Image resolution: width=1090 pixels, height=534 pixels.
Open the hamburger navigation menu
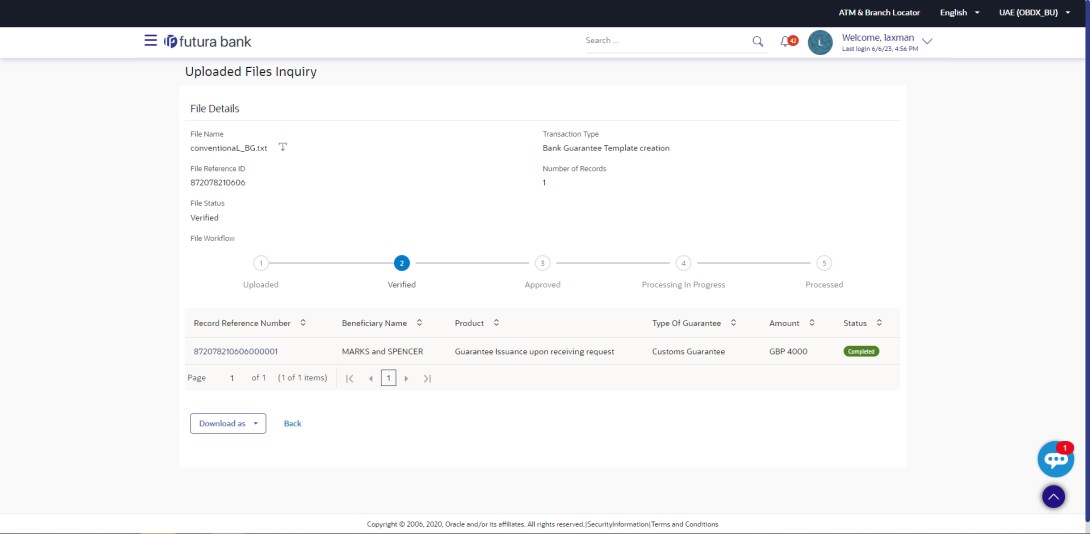[x=150, y=40]
